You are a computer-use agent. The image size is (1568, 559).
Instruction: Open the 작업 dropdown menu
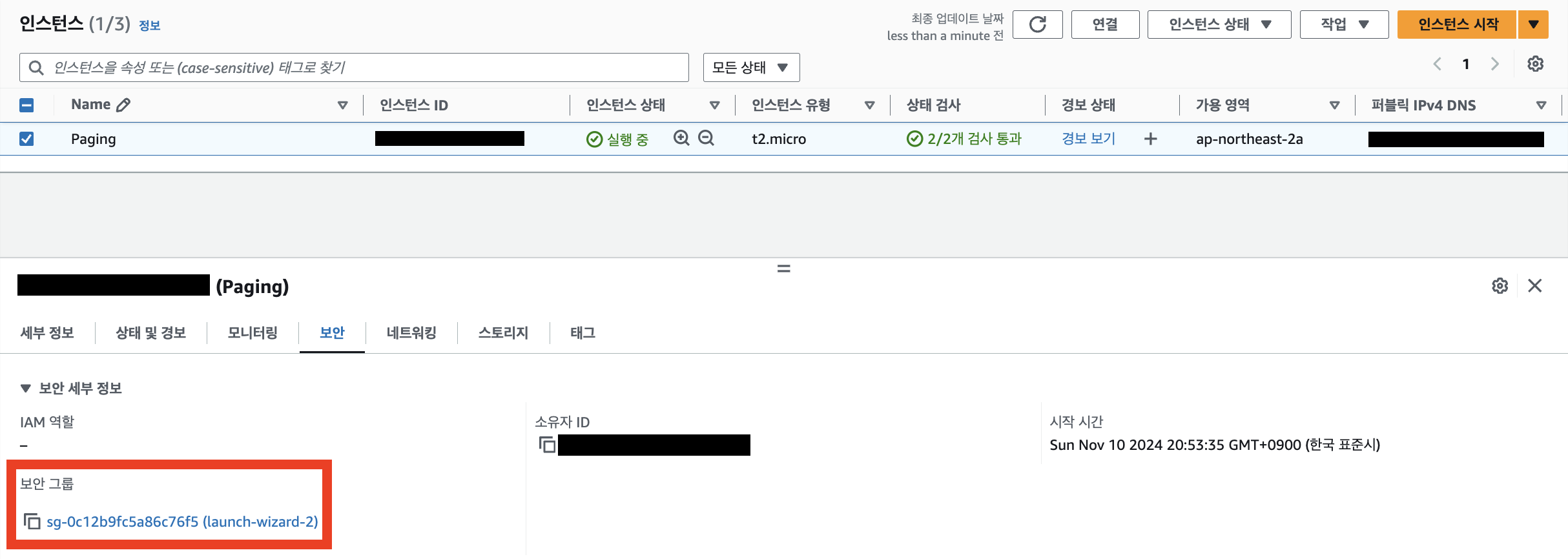[1344, 24]
